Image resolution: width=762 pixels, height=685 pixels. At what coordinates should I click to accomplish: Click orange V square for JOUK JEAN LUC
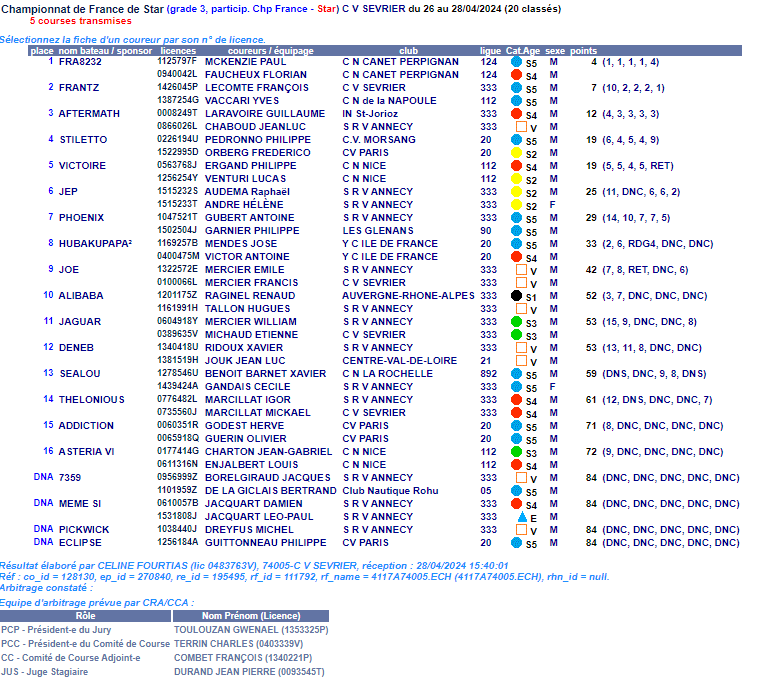(520, 361)
